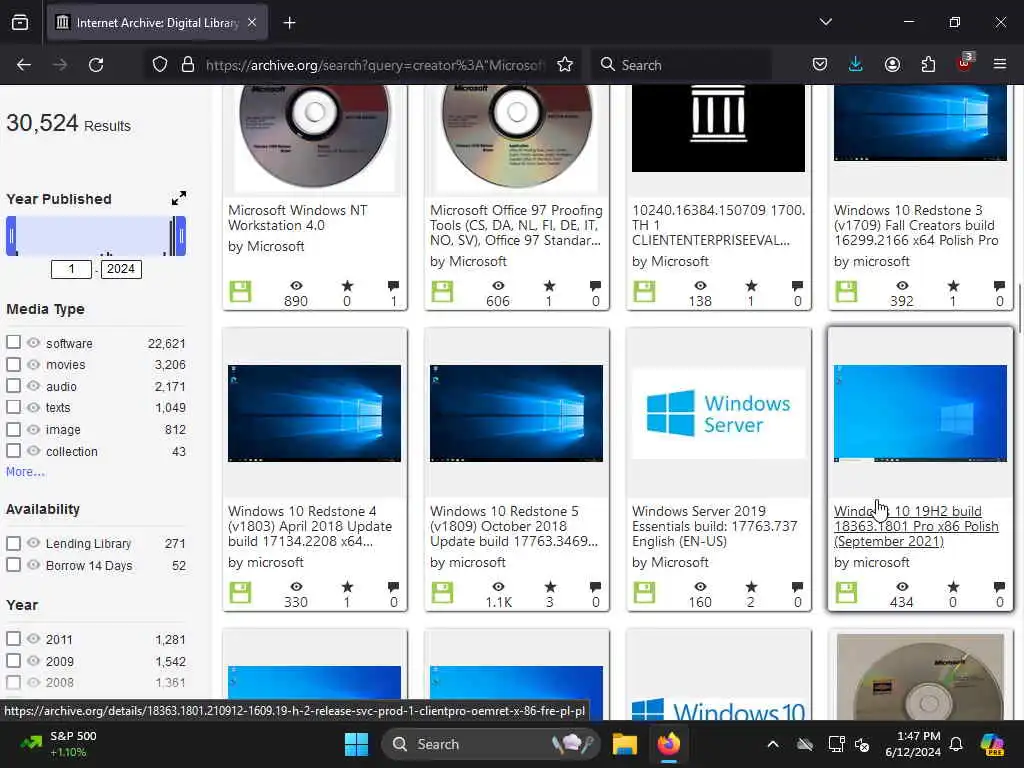This screenshot has height=768, width=1024.
Task: Click the end year 2024 input field
Action: (x=121, y=269)
